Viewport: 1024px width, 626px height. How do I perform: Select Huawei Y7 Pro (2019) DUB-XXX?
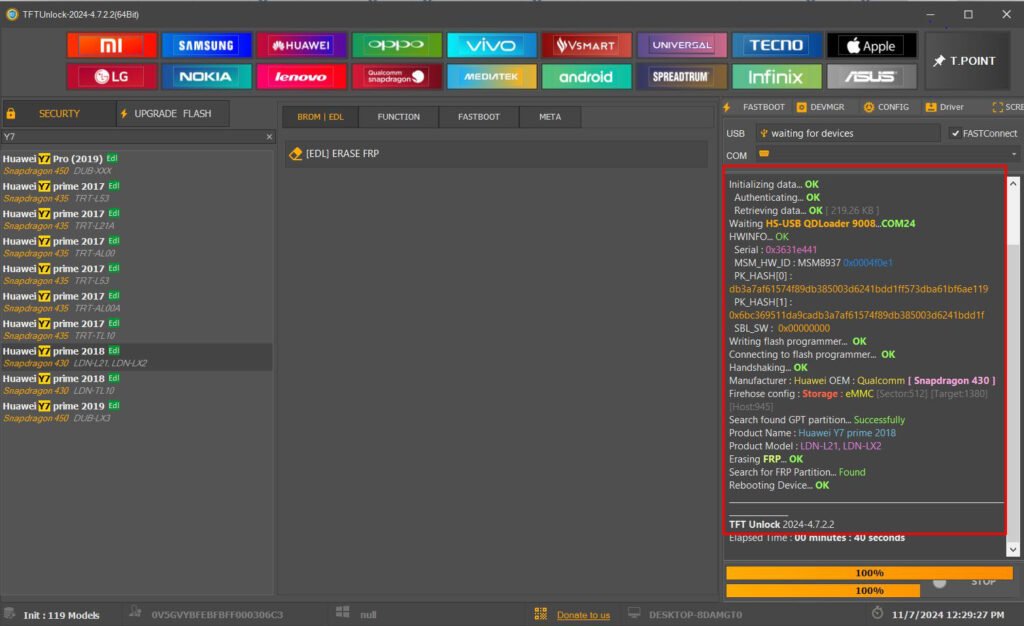click(x=136, y=164)
